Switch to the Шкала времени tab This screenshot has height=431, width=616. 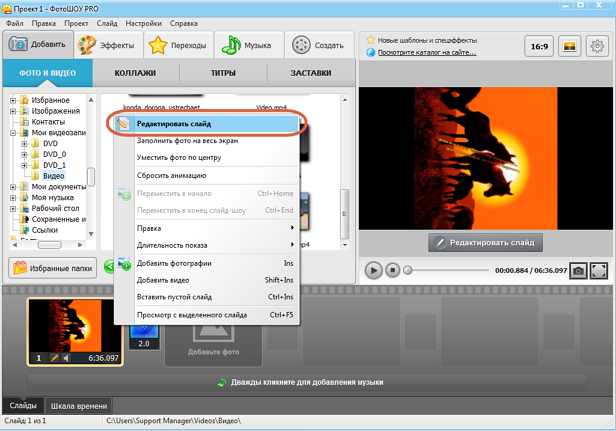tap(79, 406)
